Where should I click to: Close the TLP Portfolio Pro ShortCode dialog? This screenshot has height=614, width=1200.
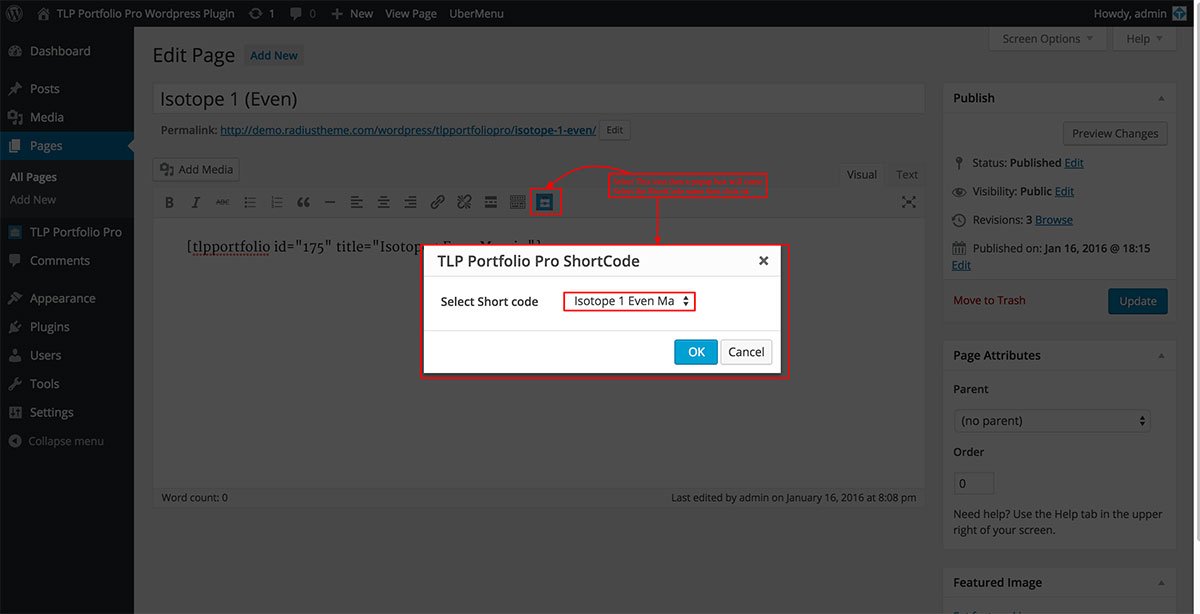point(763,260)
